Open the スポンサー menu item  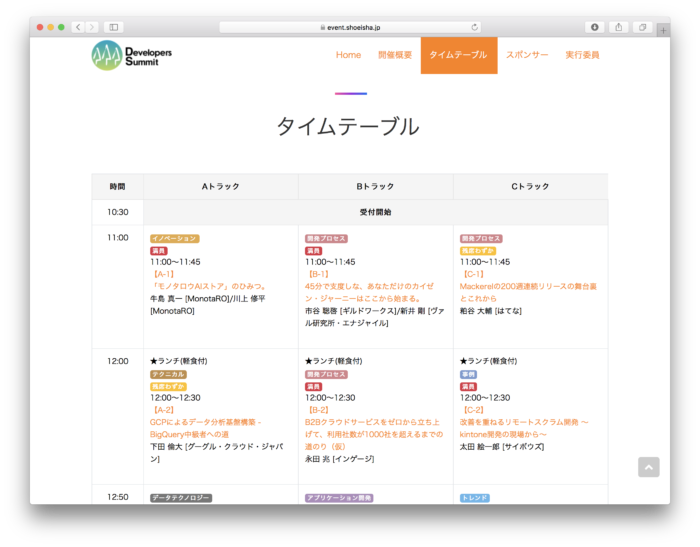point(527,55)
